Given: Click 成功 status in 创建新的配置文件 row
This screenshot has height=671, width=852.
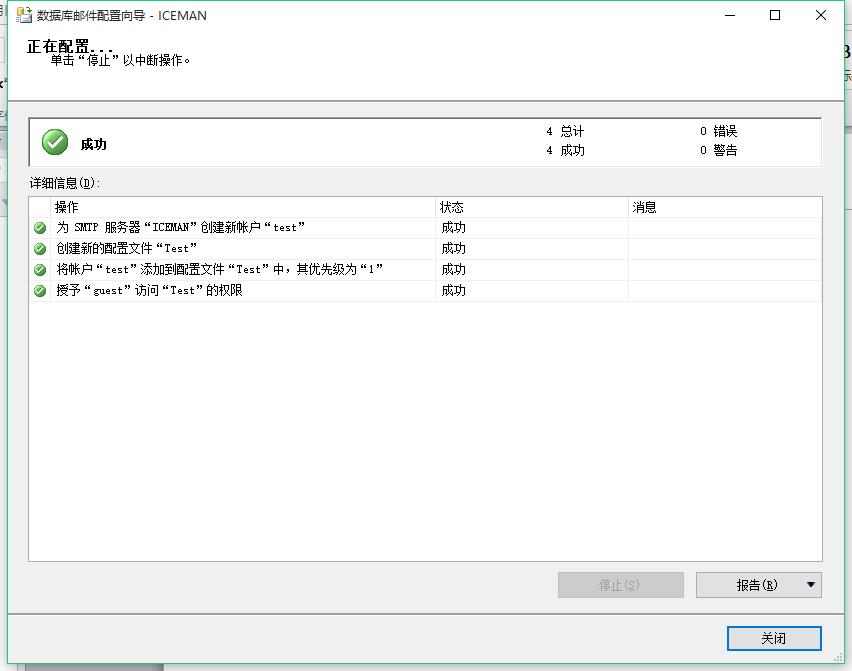Looking at the screenshot, I should (x=453, y=249).
